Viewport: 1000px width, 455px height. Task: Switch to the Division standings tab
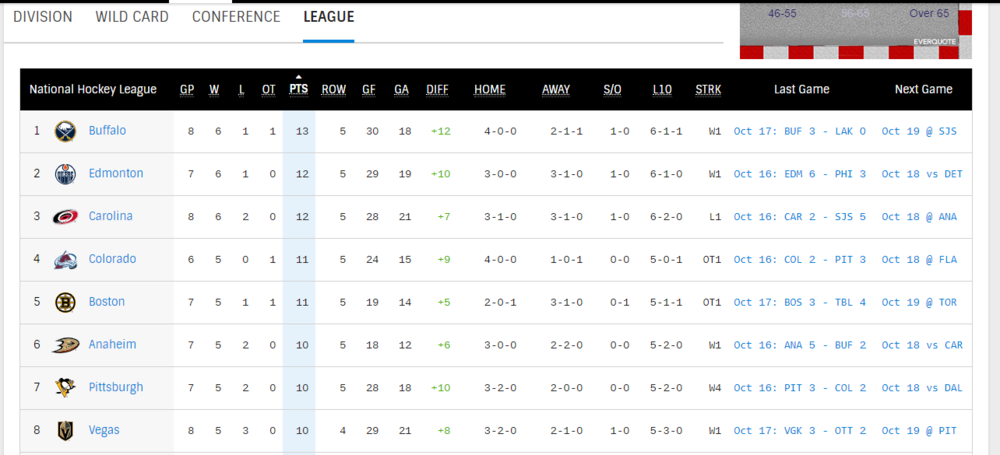tap(43, 17)
